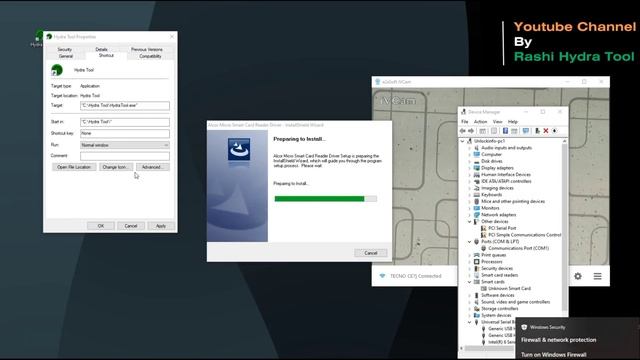Click Processors icon in device tree
Viewport: 640px width, 360px height.
pyautogui.click(x=476, y=262)
